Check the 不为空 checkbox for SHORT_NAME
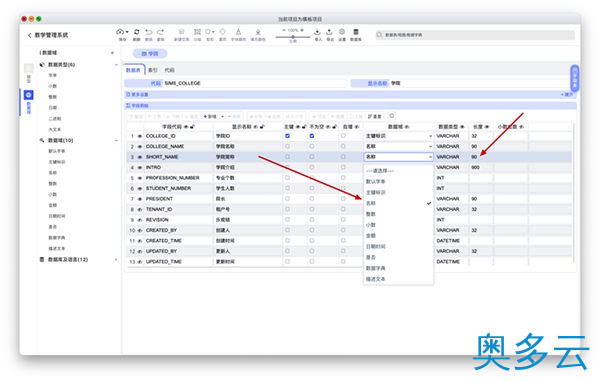Image resolution: width=600 pixels, height=381 pixels. [x=312, y=156]
